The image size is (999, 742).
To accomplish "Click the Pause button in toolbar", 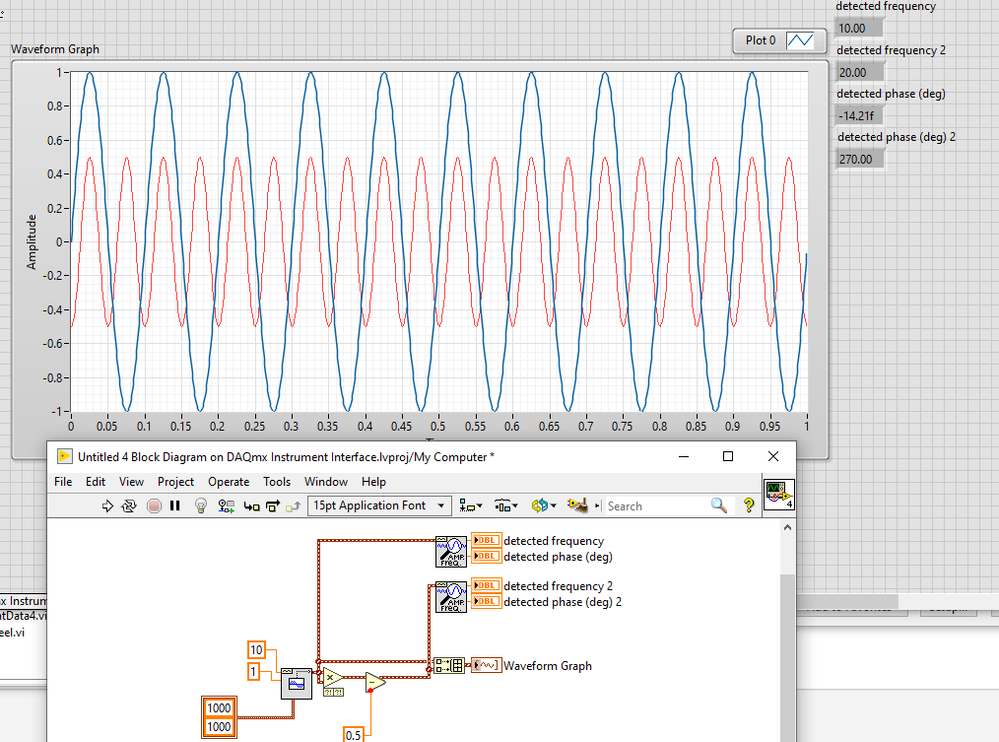I will (175, 506).
